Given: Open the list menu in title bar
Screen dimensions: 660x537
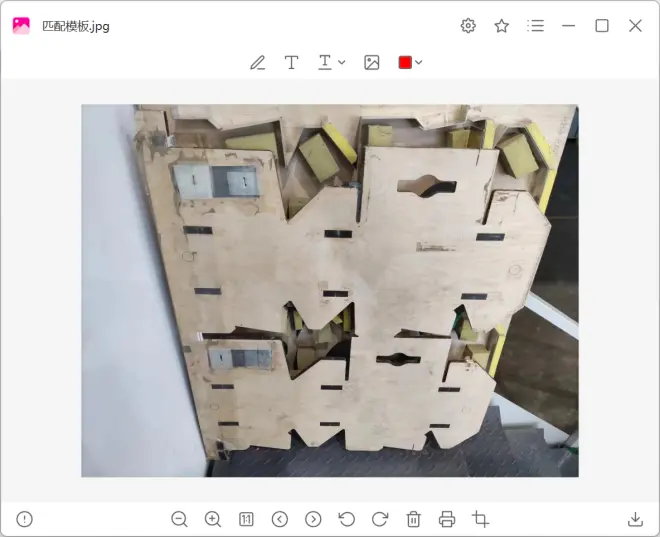Looking at the screenshot, I should 536,26.
